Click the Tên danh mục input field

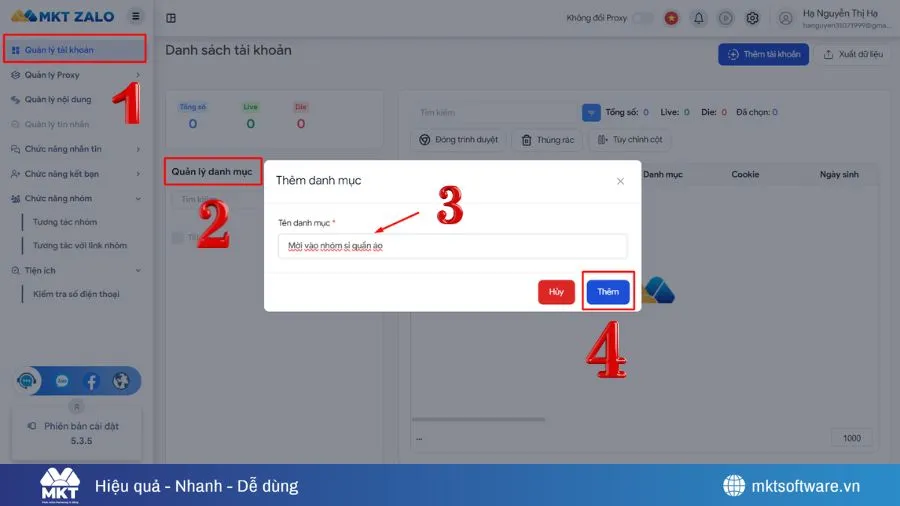pyautogui.click(x=452, y=246)
